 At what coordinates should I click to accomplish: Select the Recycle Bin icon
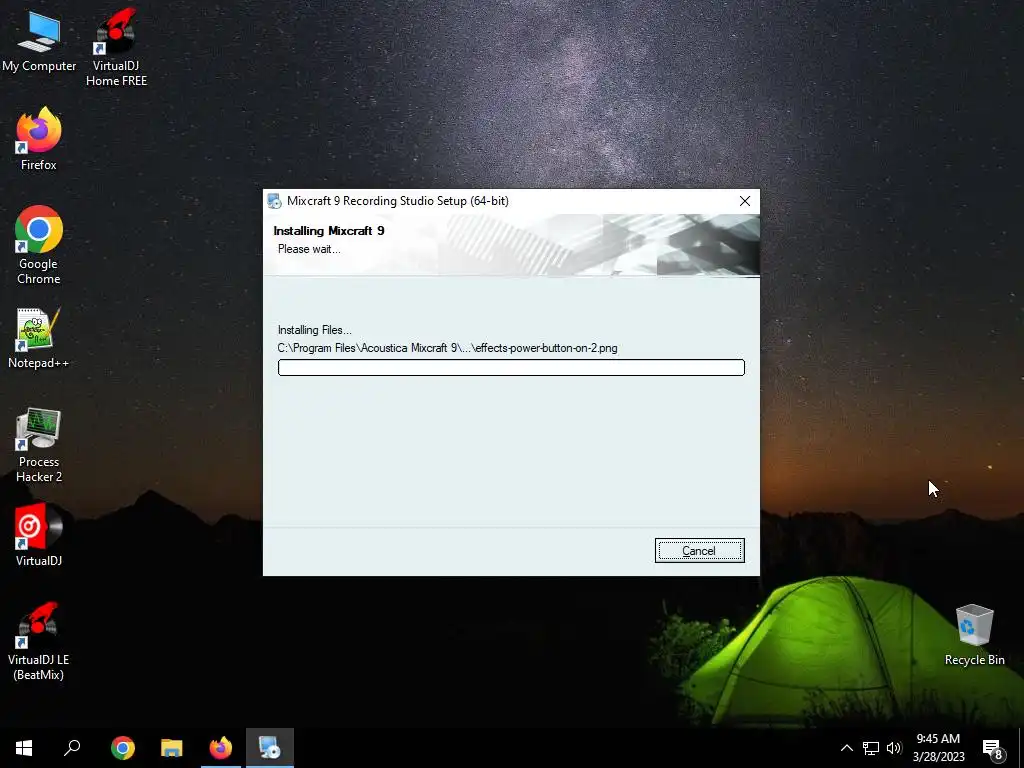[974, 635]
